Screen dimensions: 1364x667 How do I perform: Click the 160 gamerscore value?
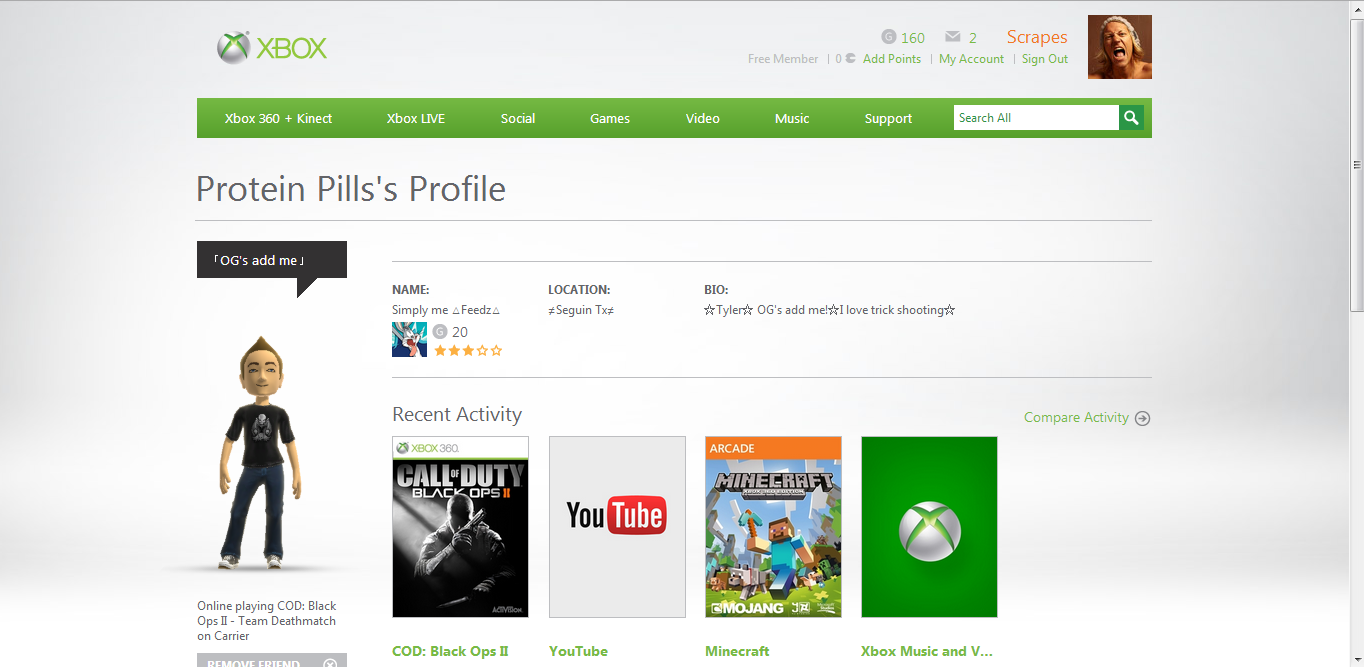(x=913, y=38)
